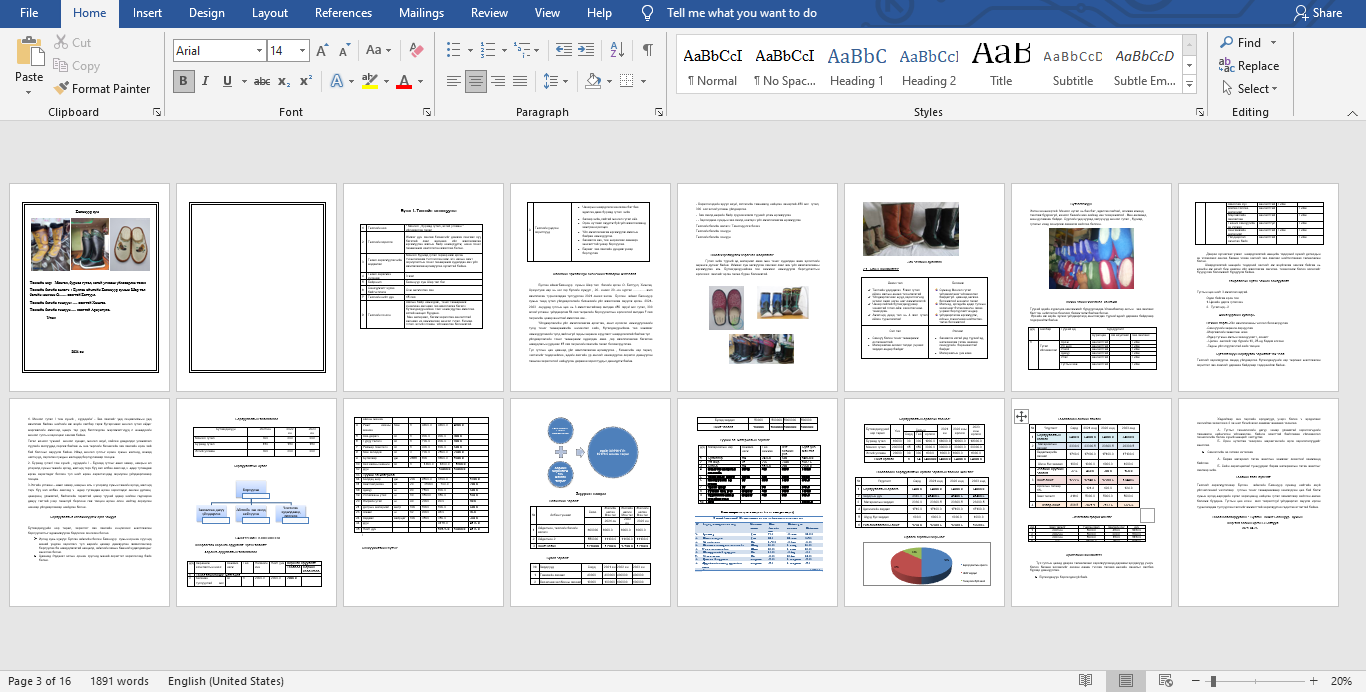This screenshot has height=692, width=1366.
Task: Switch to the Layout ribbon tab
Action: 270,13
